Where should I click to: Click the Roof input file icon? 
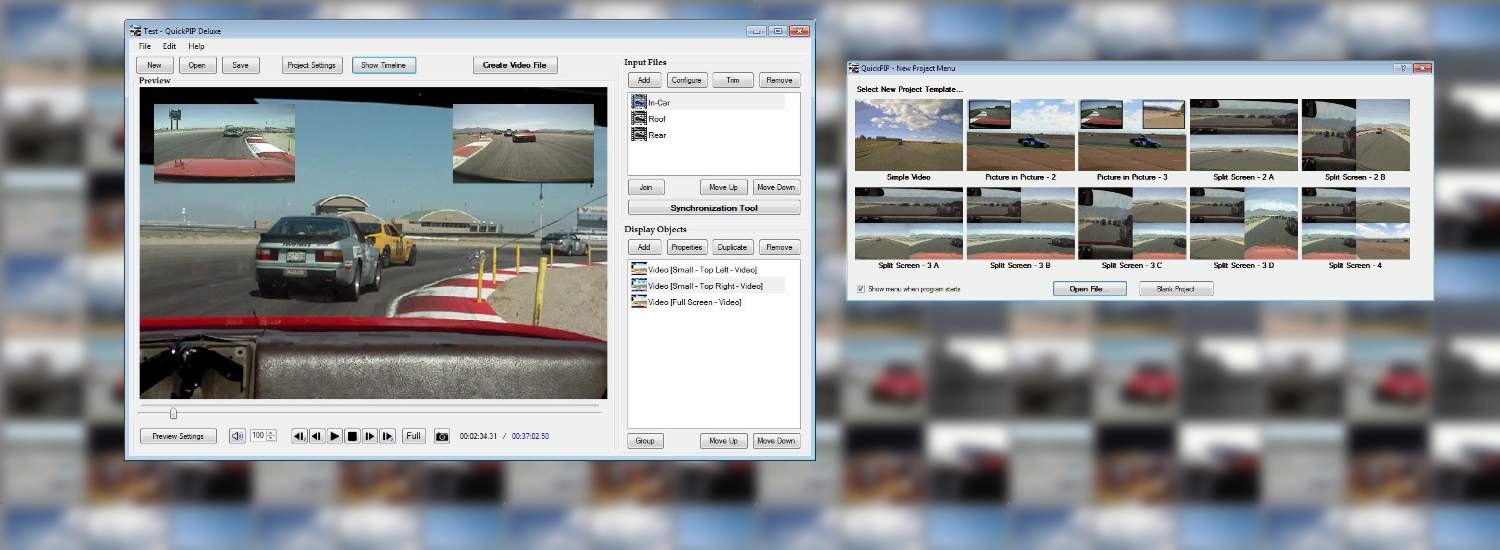[639, 118]
